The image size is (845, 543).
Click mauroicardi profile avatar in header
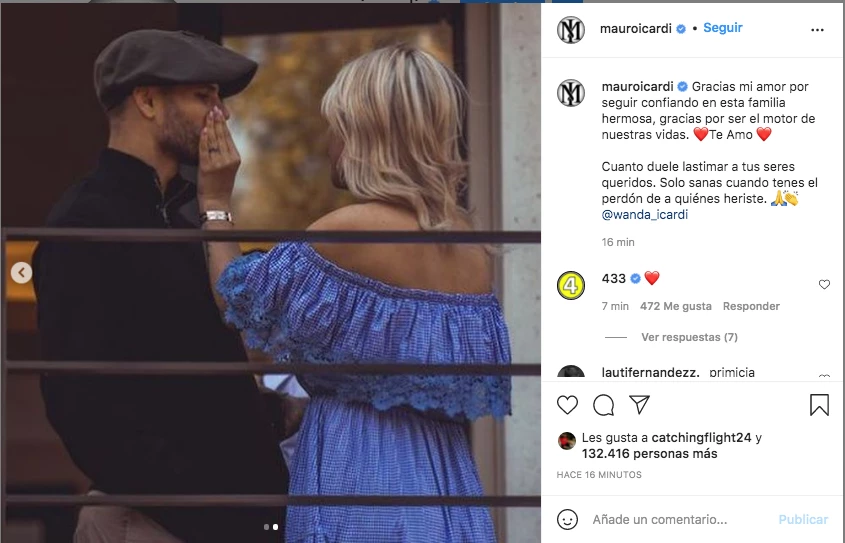point(570,29)
